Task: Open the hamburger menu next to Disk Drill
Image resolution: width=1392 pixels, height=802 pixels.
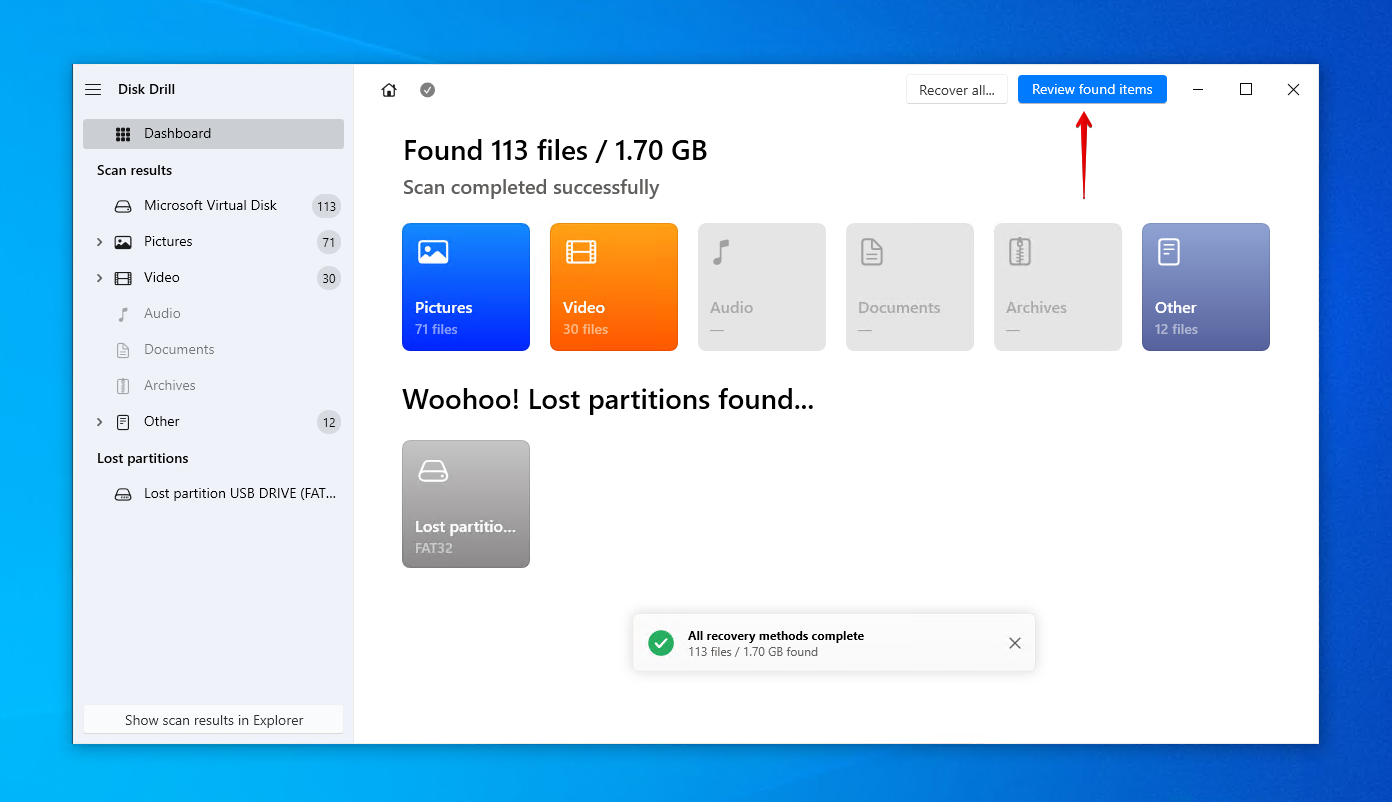Action: [x=93, y=89]
